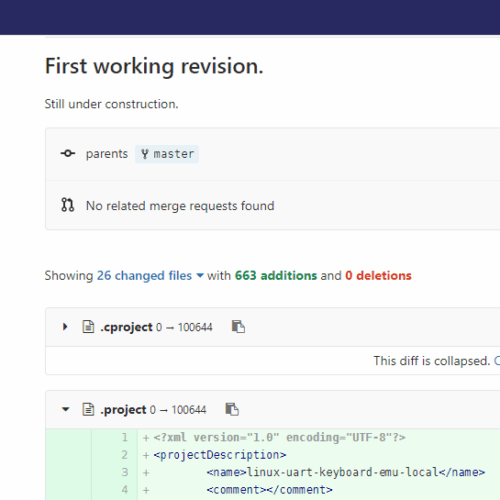Viewport: 500px width, 500px height.
Task: Open the master branch link
Action: coord(167,154)
